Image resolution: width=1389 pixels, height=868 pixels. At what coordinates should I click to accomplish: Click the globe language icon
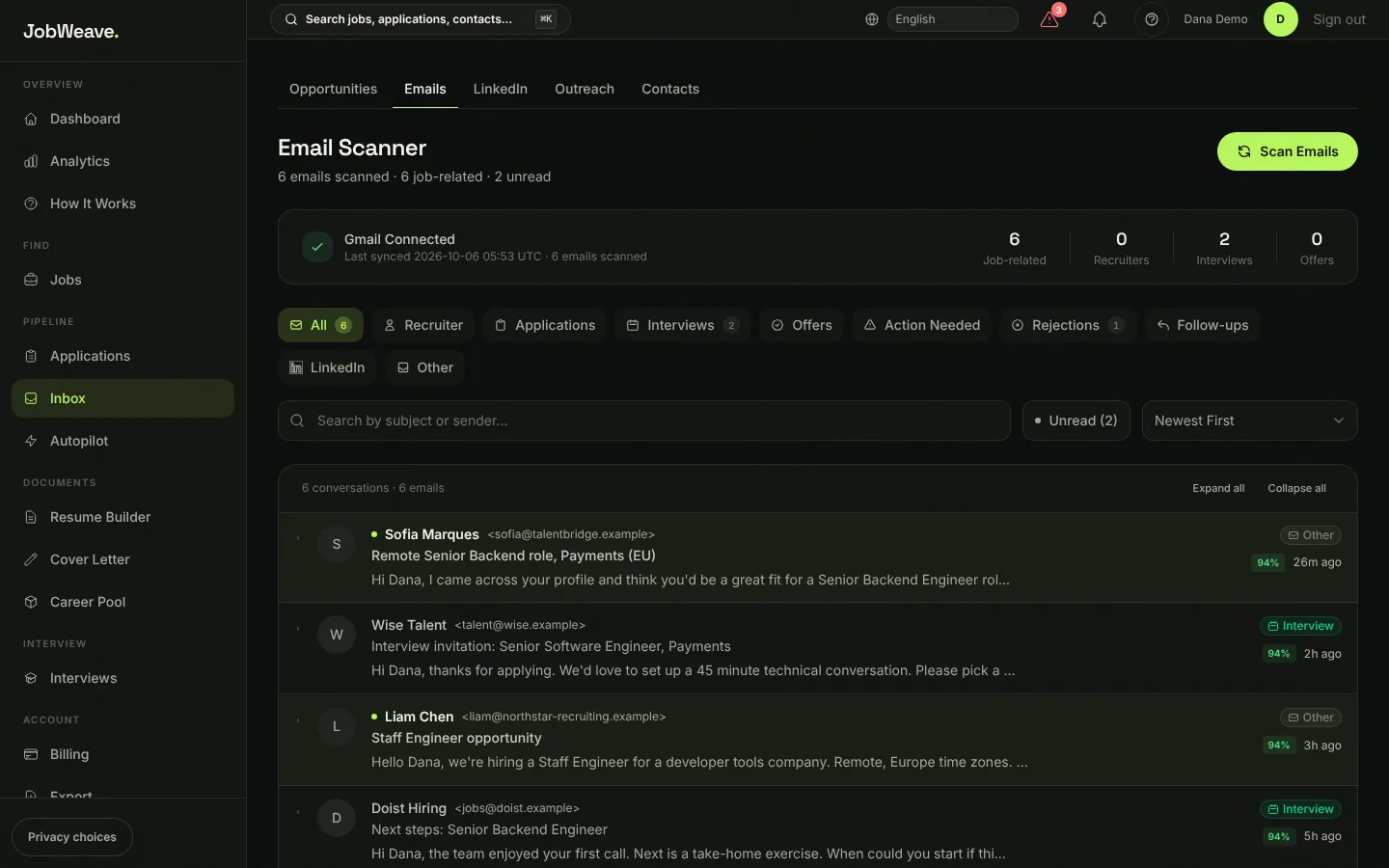click(872, 19)
